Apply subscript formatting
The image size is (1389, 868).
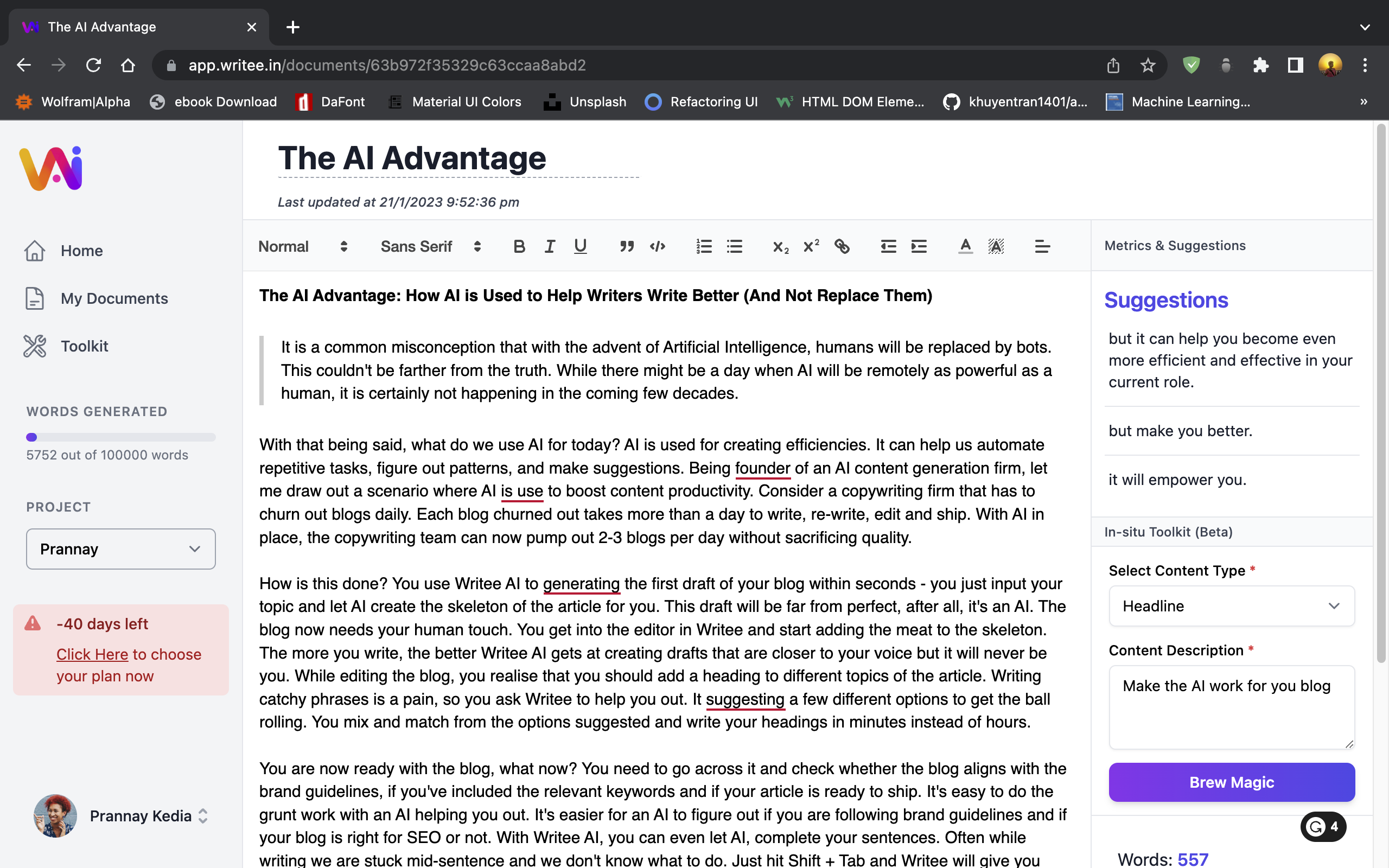click(781, 246)
